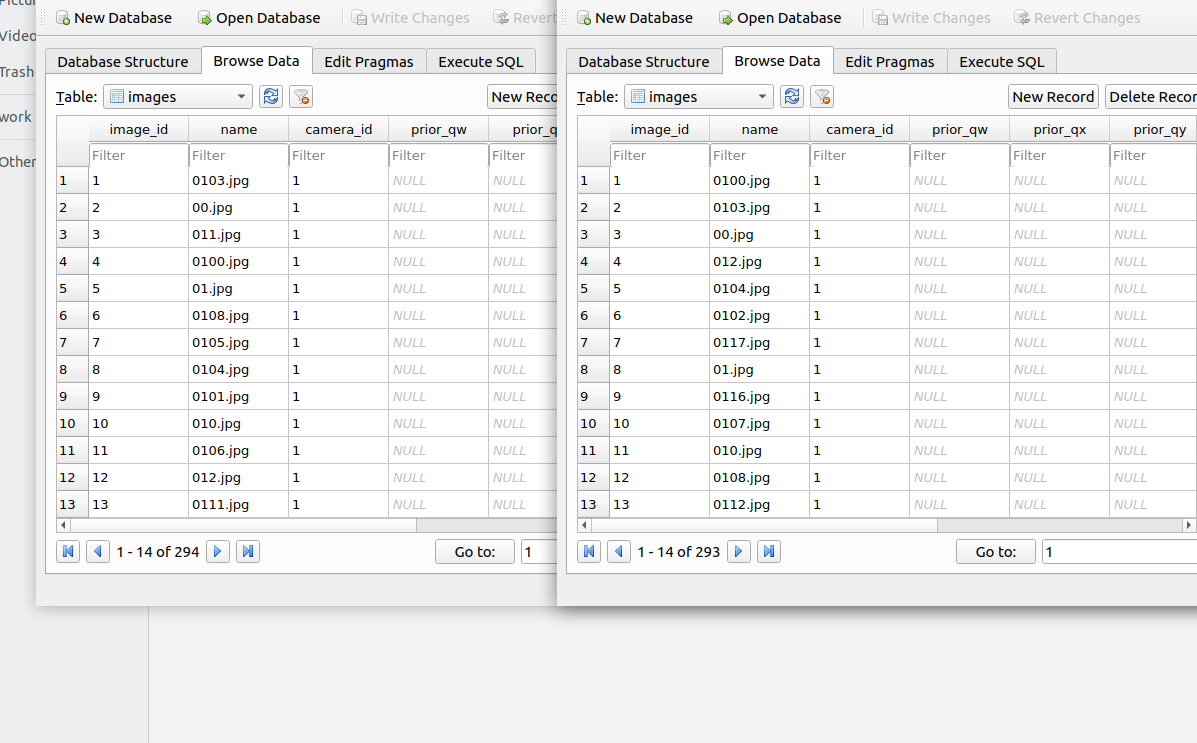Click New Record button in the right window
The width and height of the screenshot is (1197, 743).
click(1053, 96)
